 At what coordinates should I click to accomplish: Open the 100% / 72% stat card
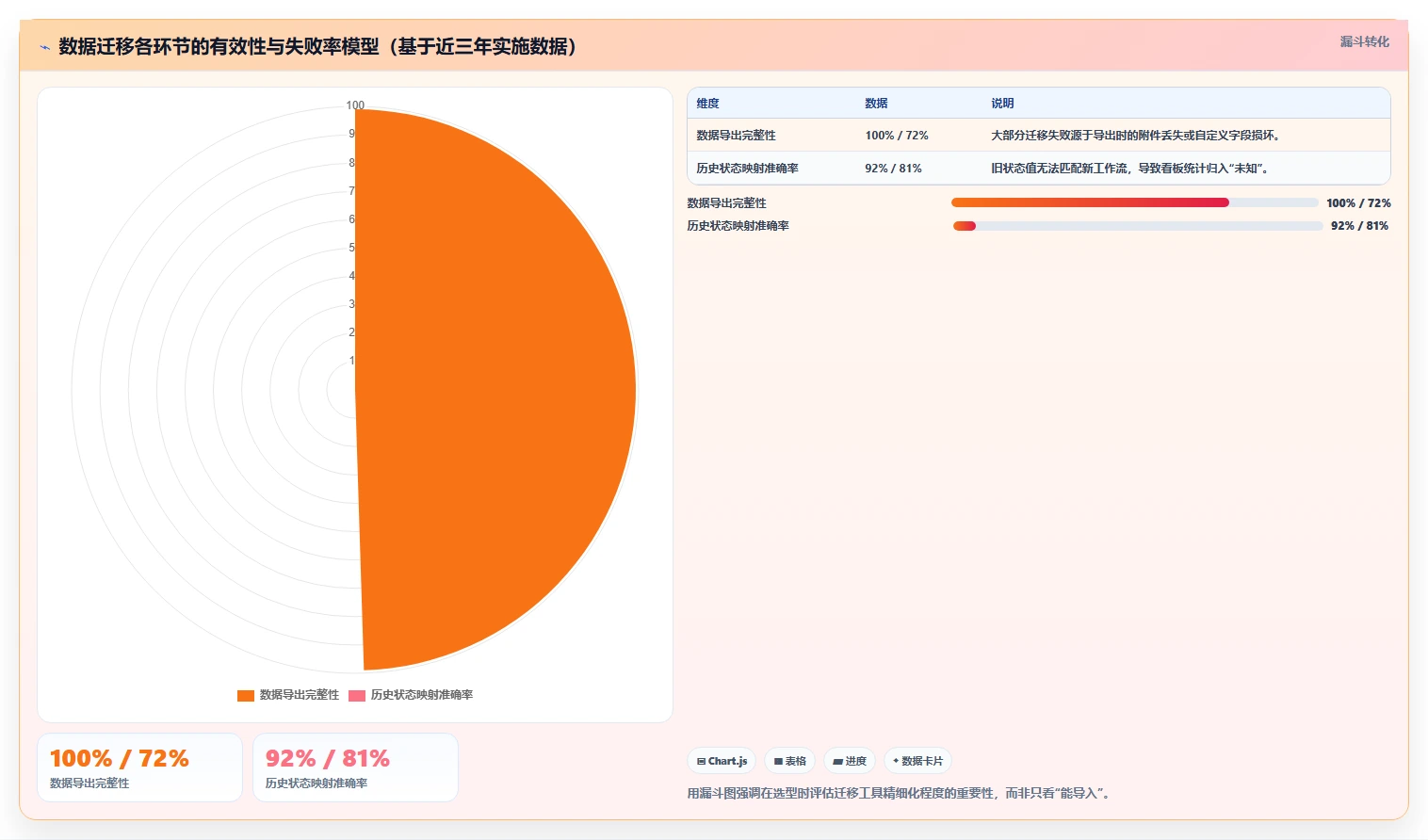point(139,767)
